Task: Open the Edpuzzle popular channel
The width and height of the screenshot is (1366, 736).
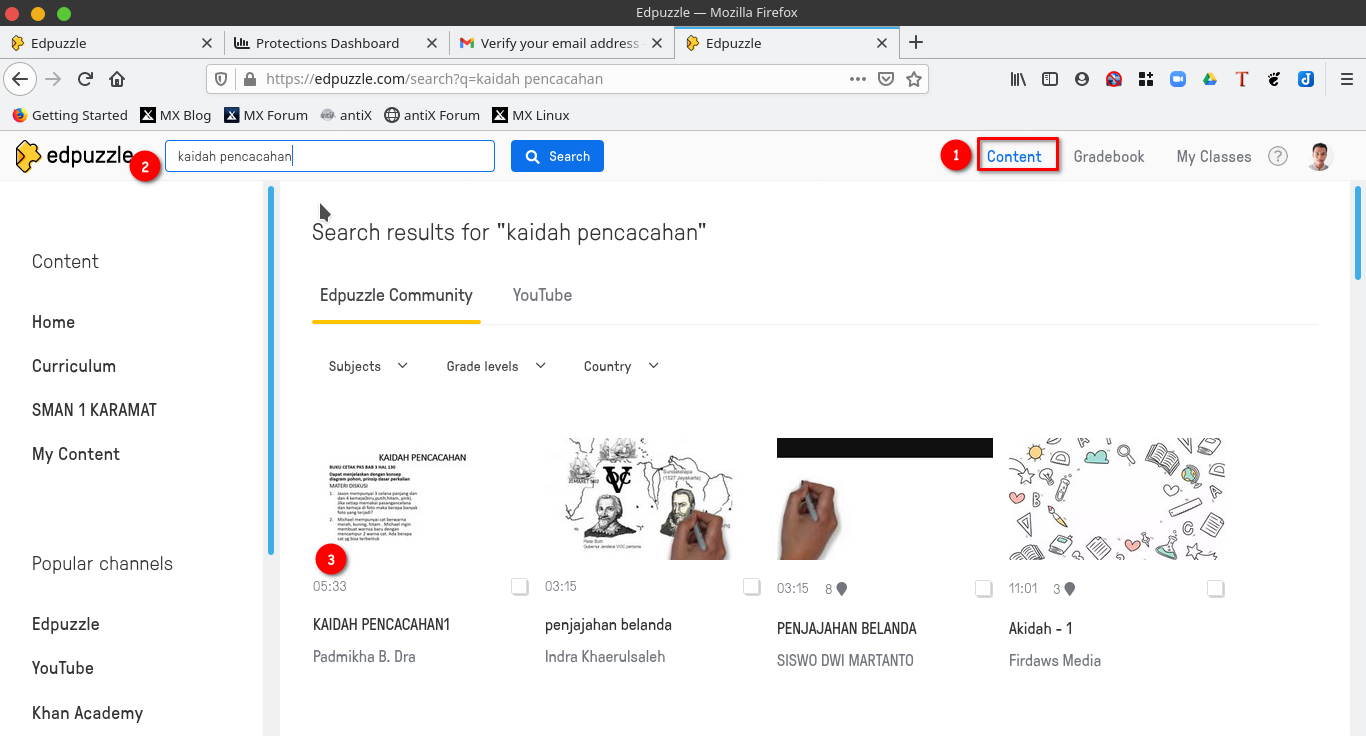Action: 66,624
